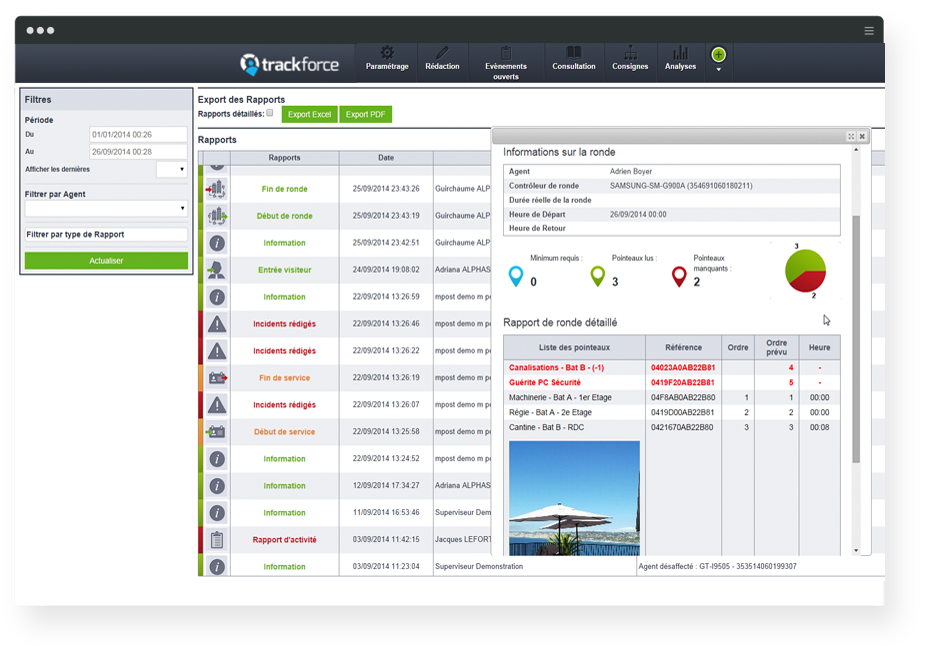The image size is (931, 646).
Task: Click the ronde completion pie chart
Action: [806, 271]
